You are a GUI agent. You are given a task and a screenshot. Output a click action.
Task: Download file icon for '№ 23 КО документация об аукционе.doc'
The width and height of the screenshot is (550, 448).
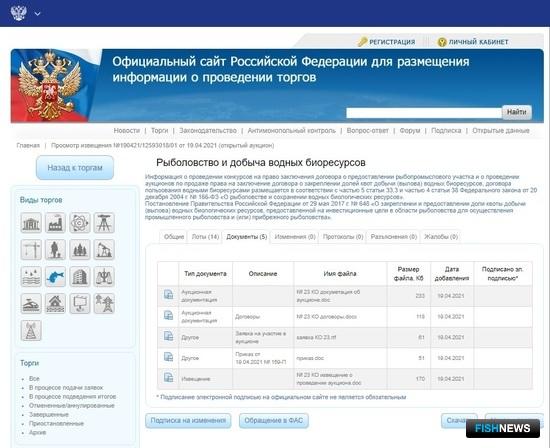point(168,294)
